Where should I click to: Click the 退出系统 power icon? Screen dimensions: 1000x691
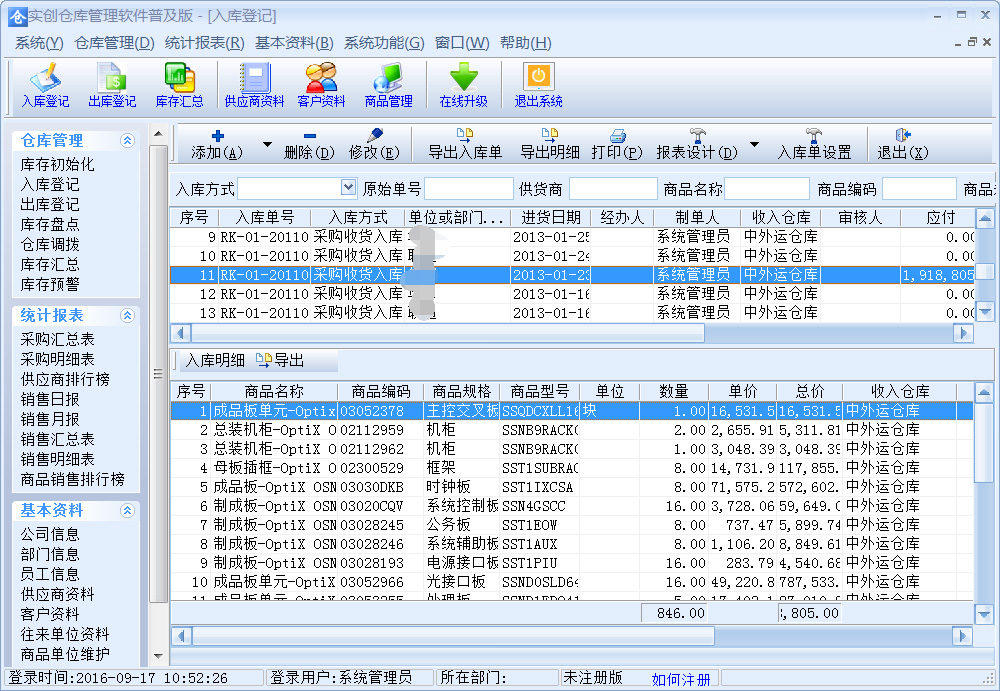[538, 85]
